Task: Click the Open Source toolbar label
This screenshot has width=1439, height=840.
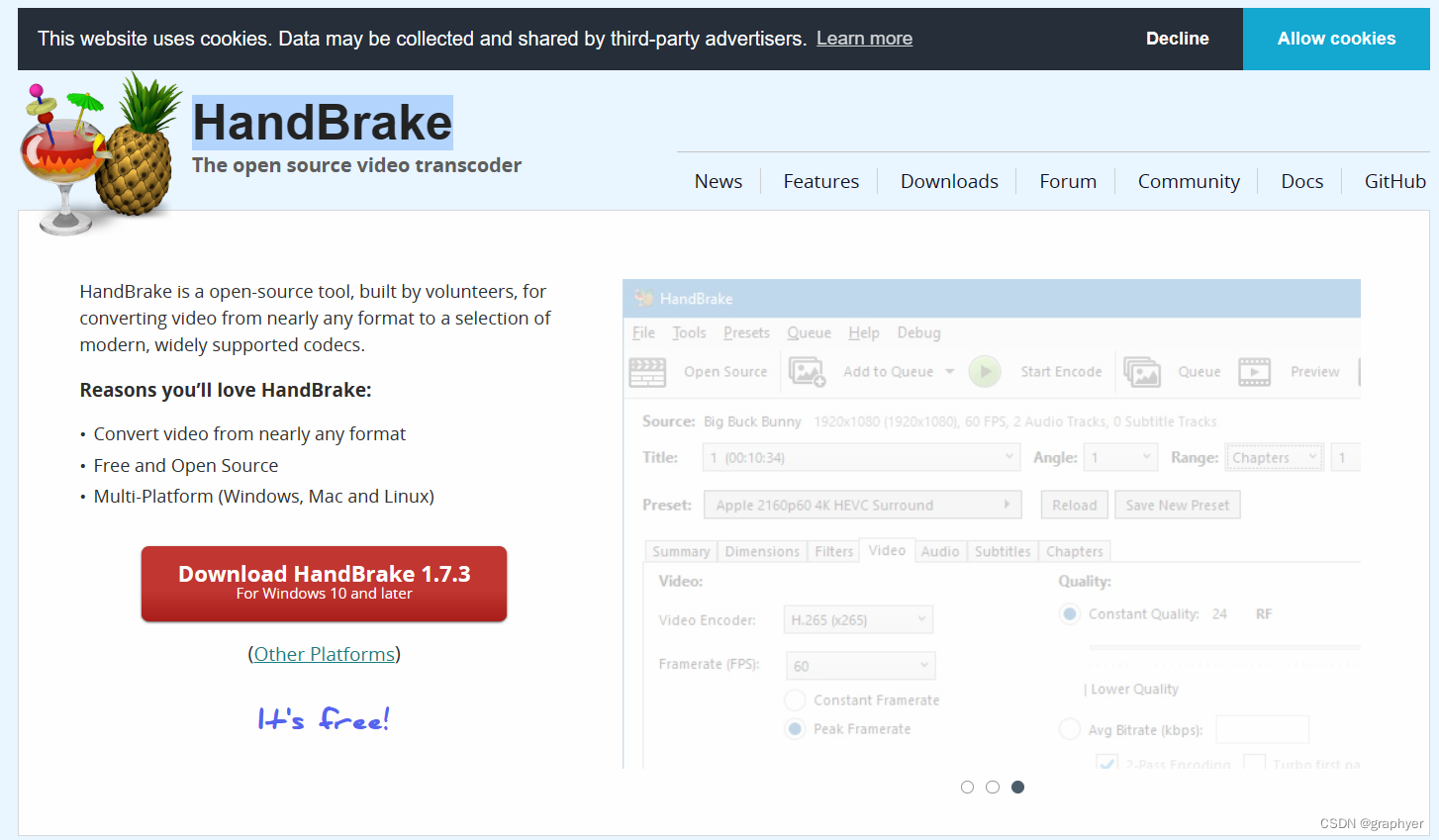Action: pyautogui.click(x=725, y=372)
